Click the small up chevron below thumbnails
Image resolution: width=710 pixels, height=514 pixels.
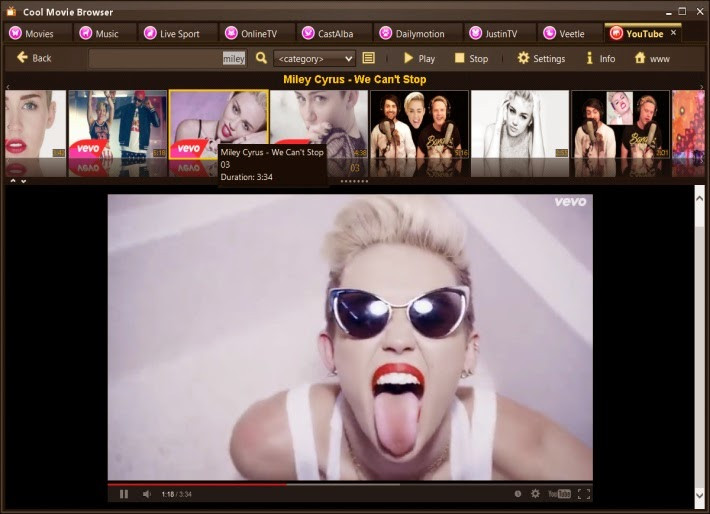coord(13,181)
